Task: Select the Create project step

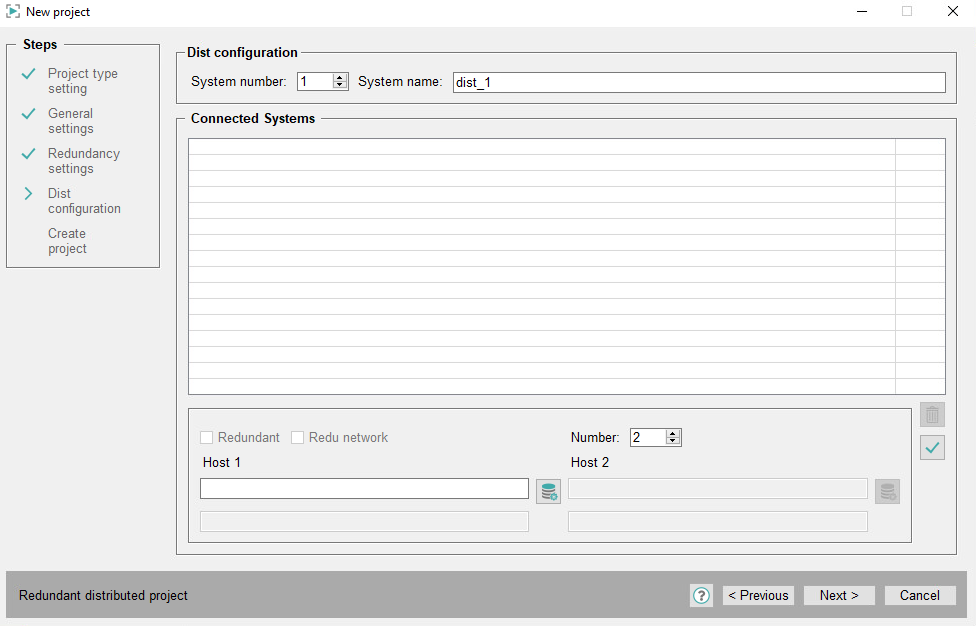Action: [x=67, y=241]
